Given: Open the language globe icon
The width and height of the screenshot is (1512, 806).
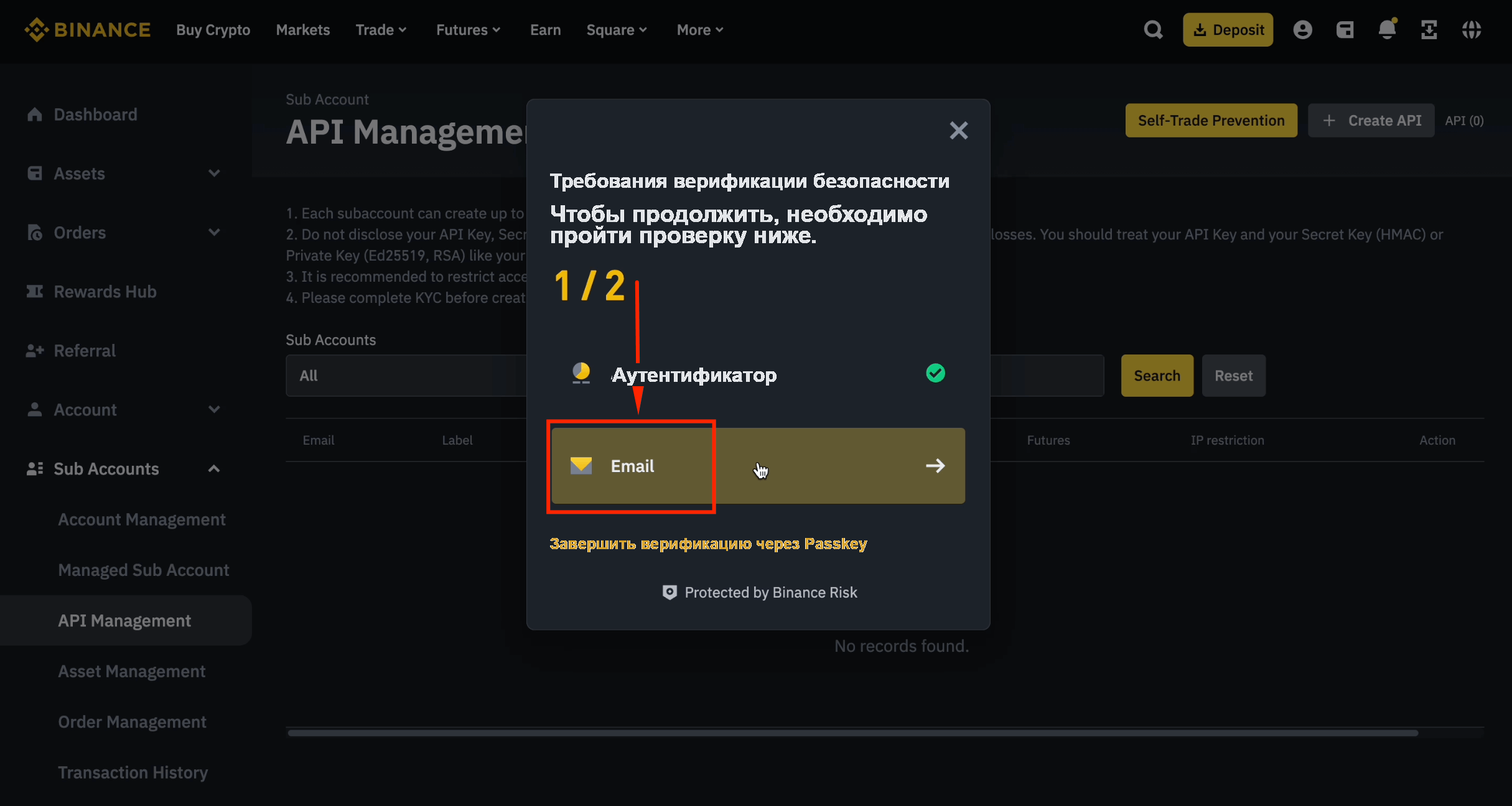Looking at the screenshot, I should pyautogui.click(x=1472, y=30).
